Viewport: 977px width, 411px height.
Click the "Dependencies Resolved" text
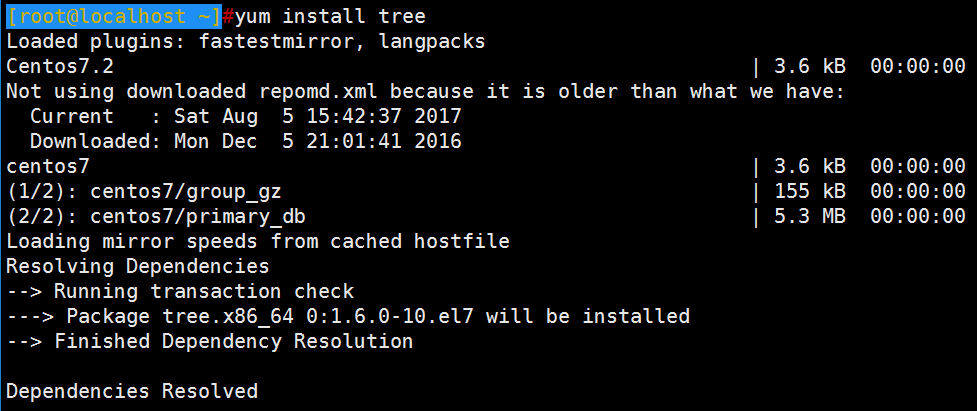tap(132, 391)
